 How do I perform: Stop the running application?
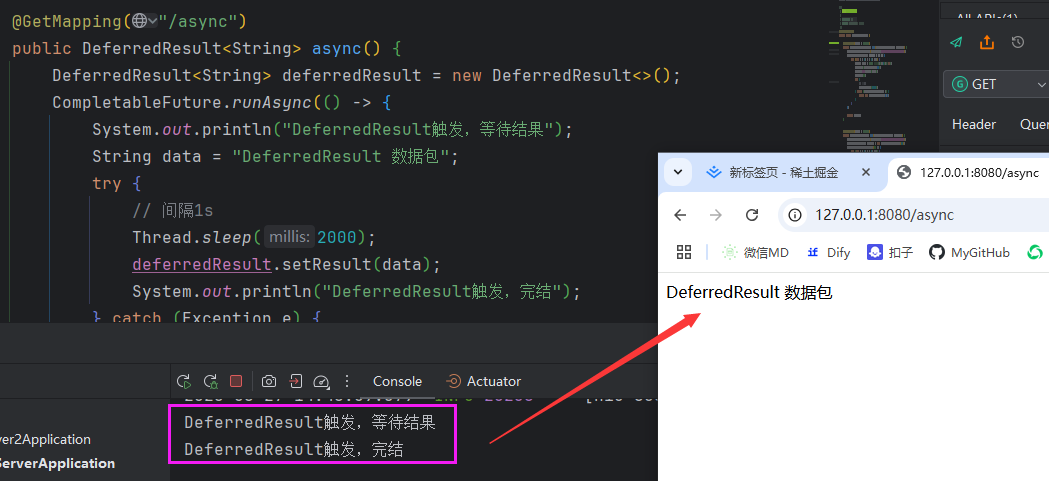click(235, 381)
